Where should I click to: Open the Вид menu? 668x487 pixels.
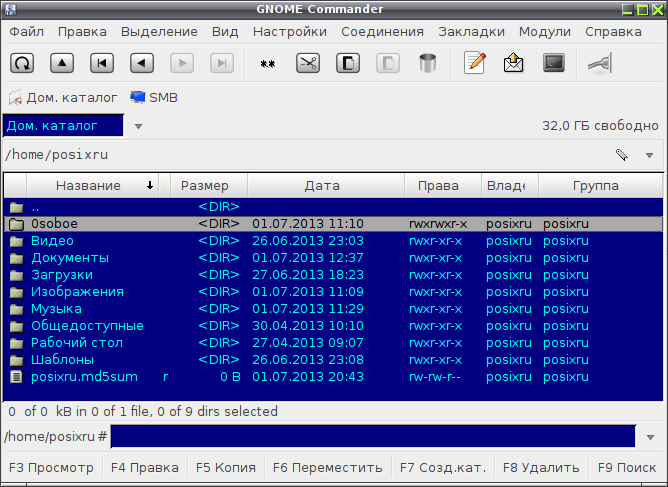tap(225, 32)
